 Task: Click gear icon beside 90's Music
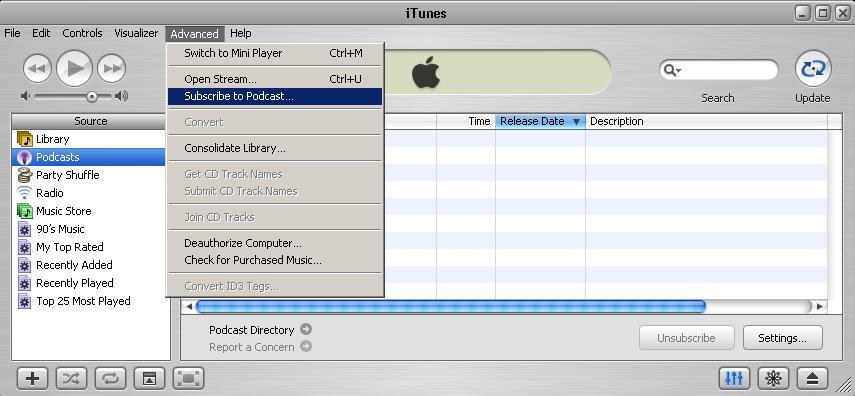point(25,229)
